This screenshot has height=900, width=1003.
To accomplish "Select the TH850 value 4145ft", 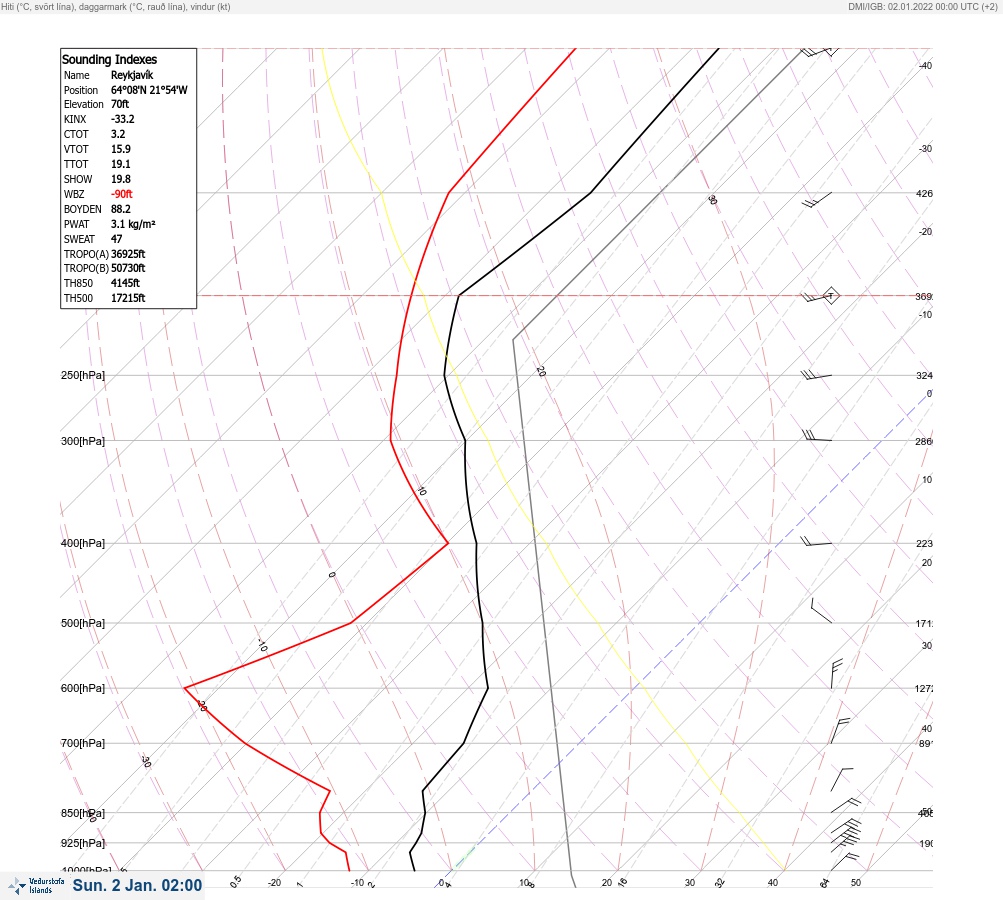I will click(x=125, y=283).
